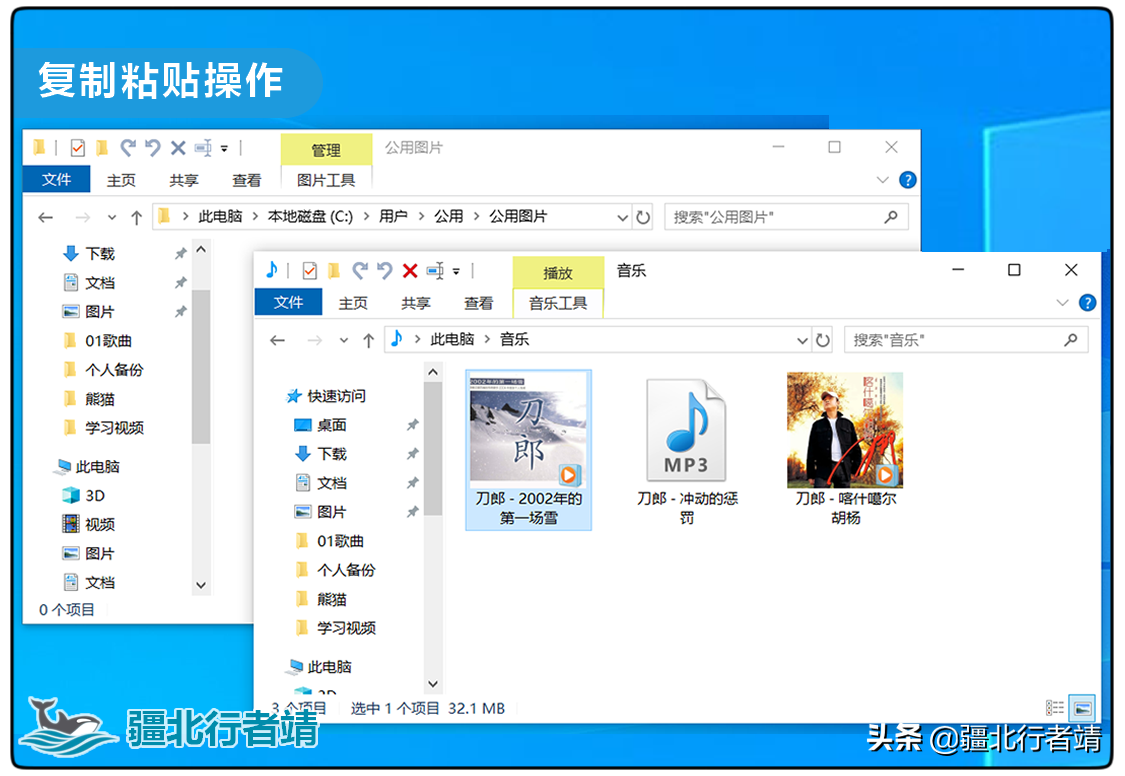Switch to 主页 tab in 音乐 window
The image size is (1125, 776).
tap(353, 303)
